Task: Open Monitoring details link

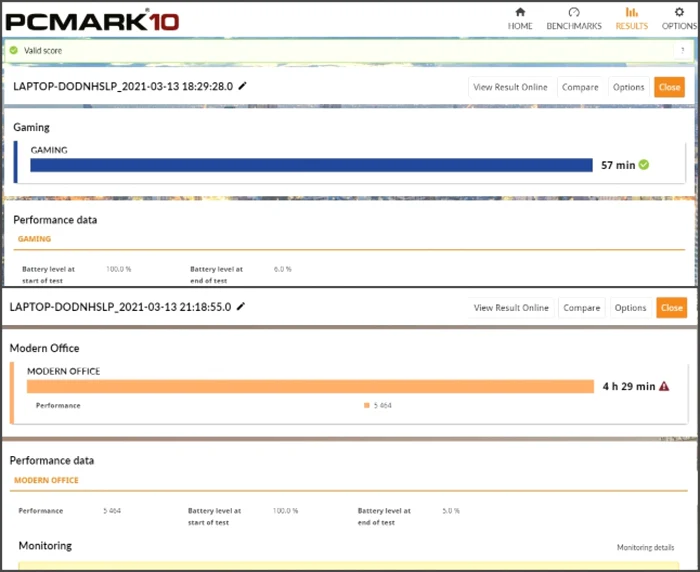Action: (x=646, y=547)
